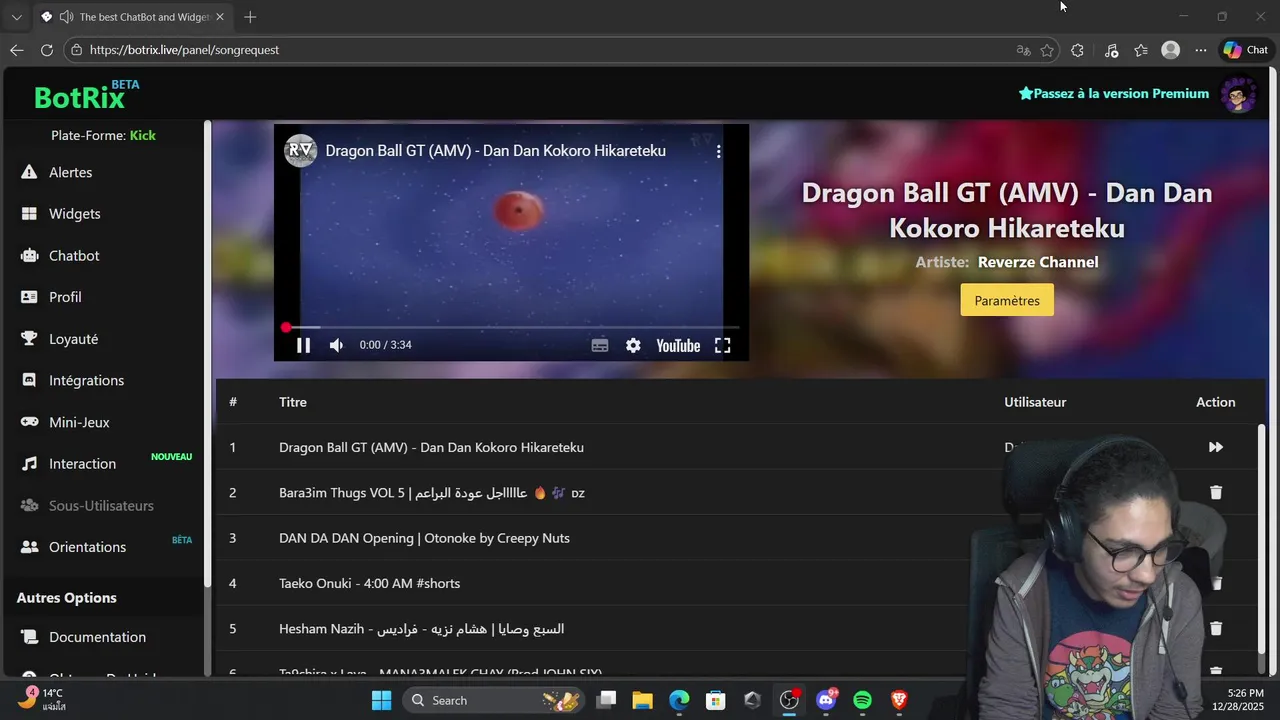Launch Brave browser from taskbar
This screenshot has height=720, width=1280.
click(899, 700)
